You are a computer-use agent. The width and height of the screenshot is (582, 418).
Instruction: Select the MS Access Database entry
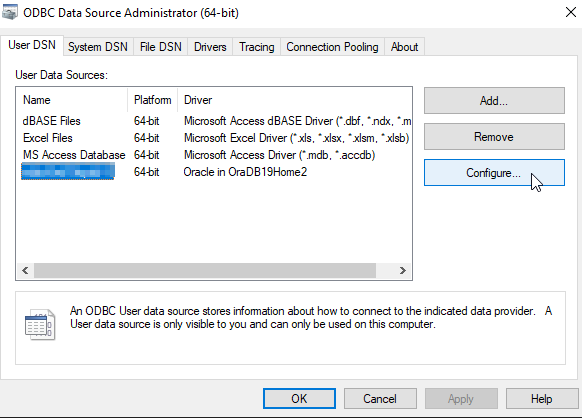coord(216,155)
